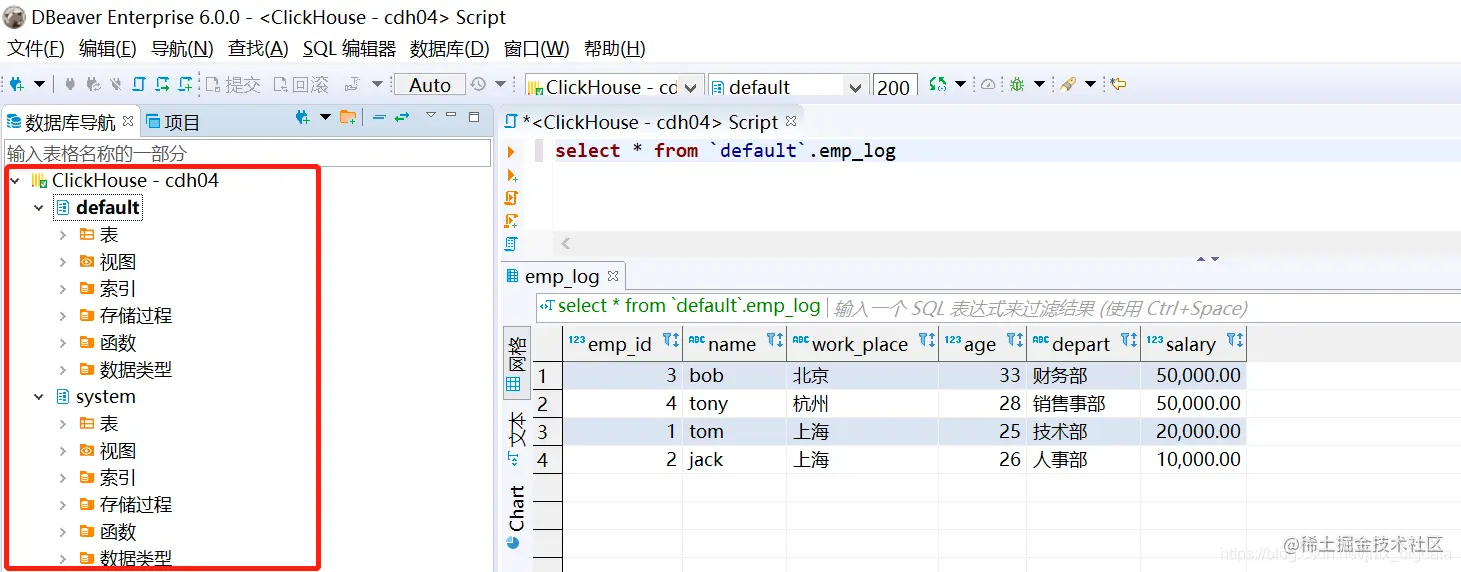The height and width of the screenshot is (572, 1461).
Task: Switch to the 项目 tab
Action: click(173, 122)
